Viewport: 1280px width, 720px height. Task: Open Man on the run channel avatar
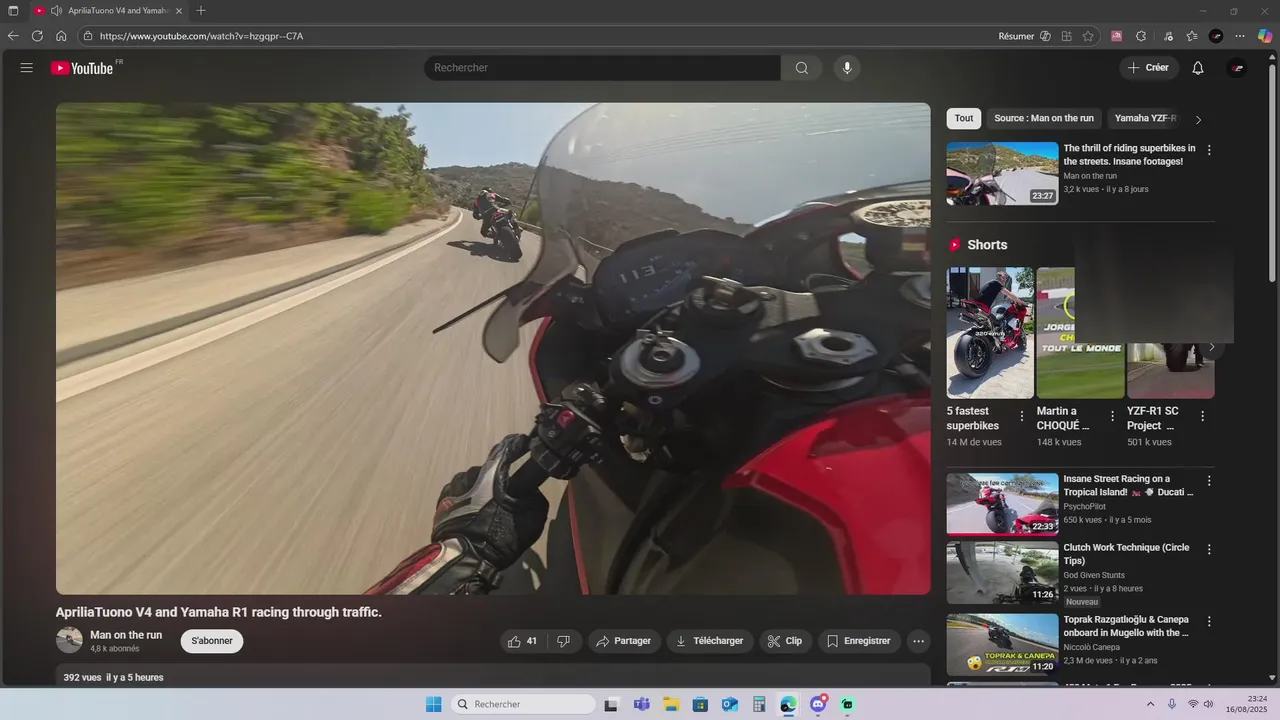pyautogui.click(x=69, y=640)
